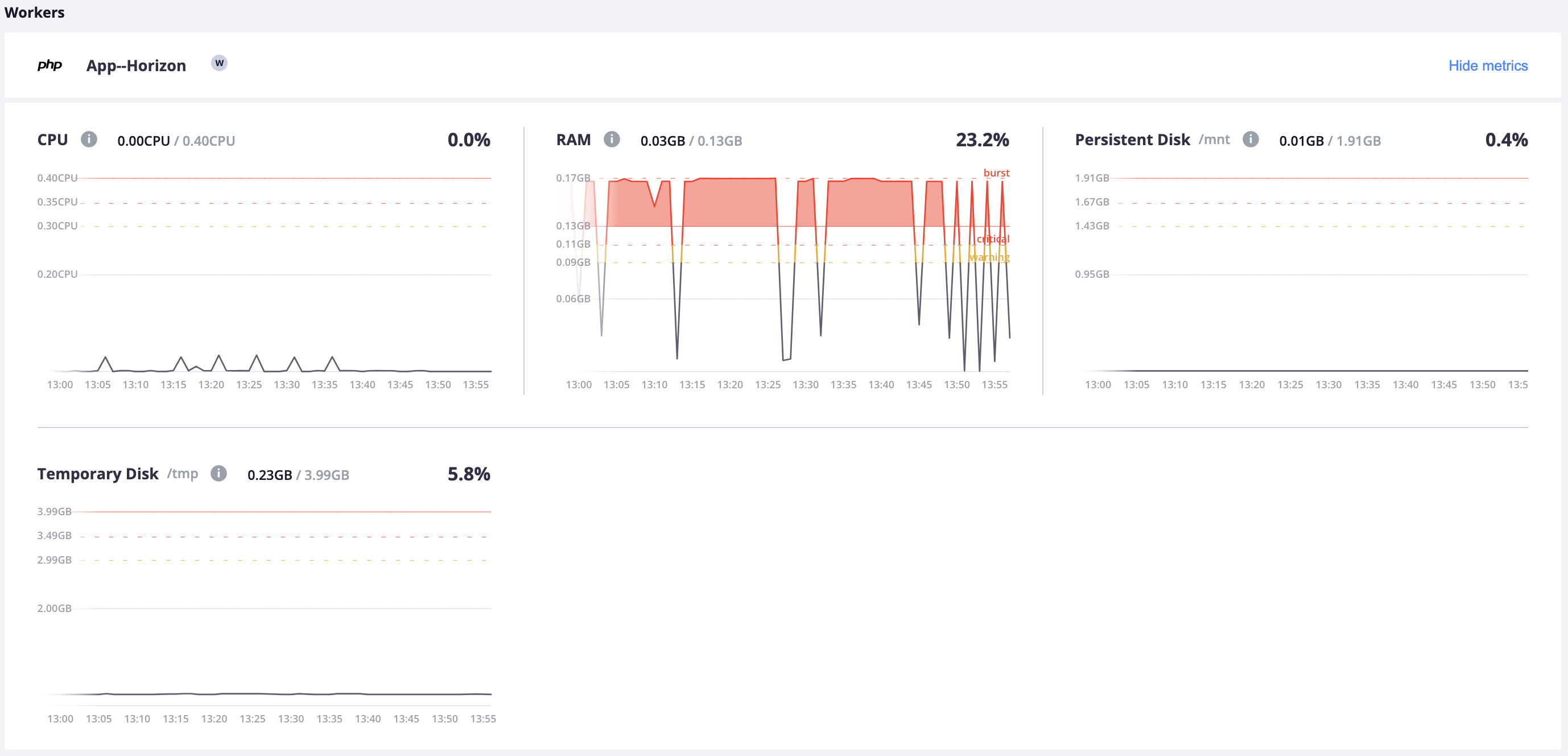1568x756 pixels.
Task: Click the PHP icon beside App--Horizon
Action: click(51, 65)
